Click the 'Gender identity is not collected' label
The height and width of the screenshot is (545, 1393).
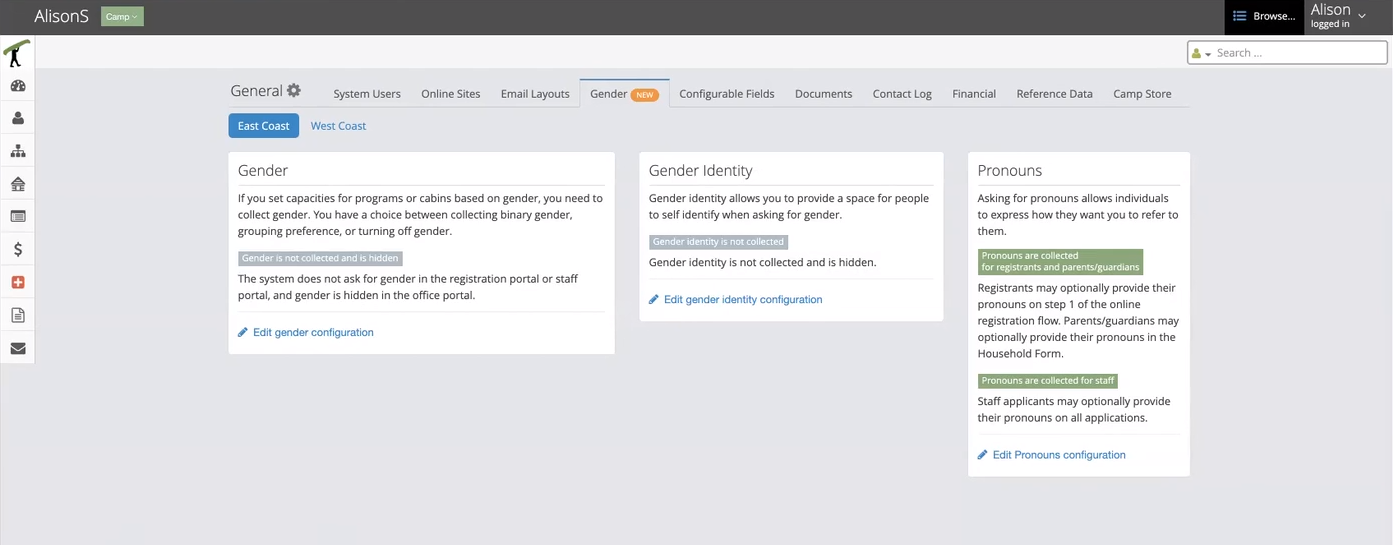[x=718, y=242]
